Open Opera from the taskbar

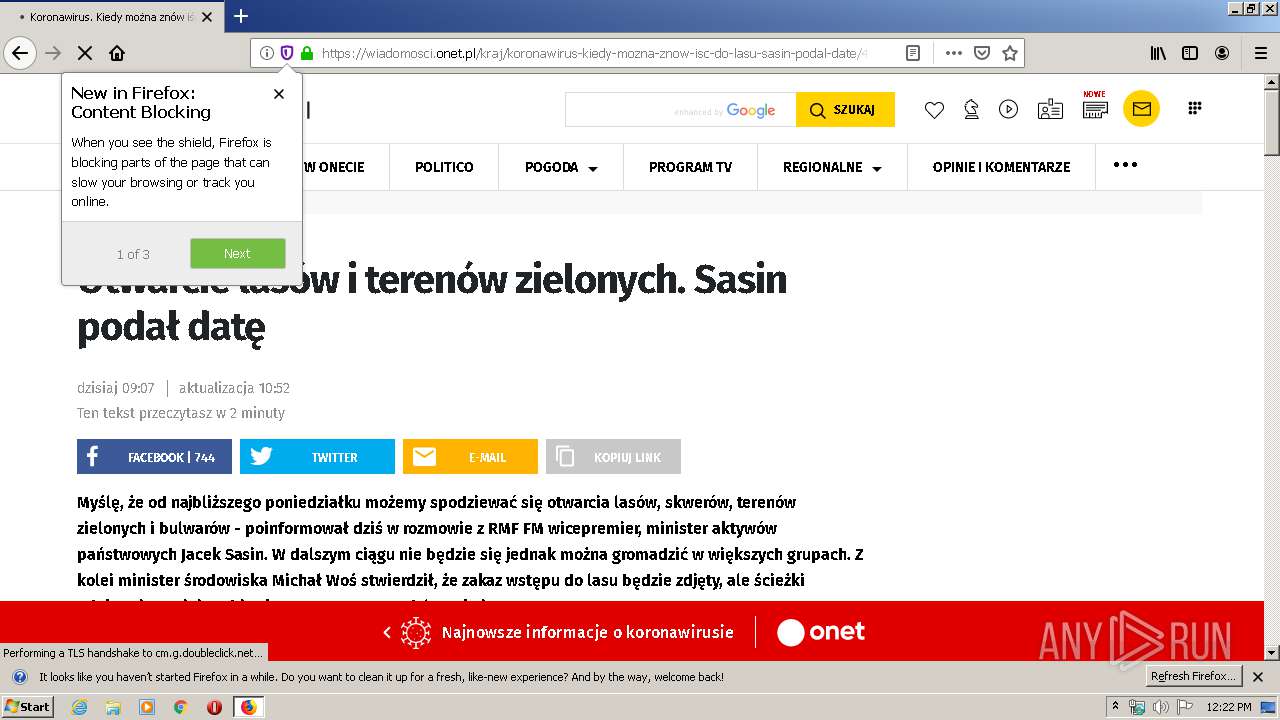click(x=214, y=707)
